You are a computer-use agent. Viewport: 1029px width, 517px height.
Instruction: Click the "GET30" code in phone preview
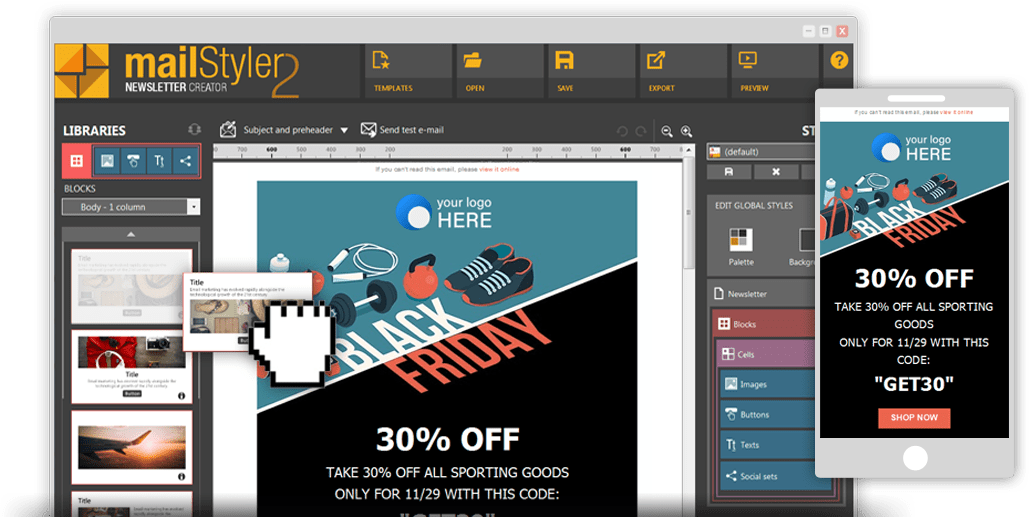(x=914, y=383)
